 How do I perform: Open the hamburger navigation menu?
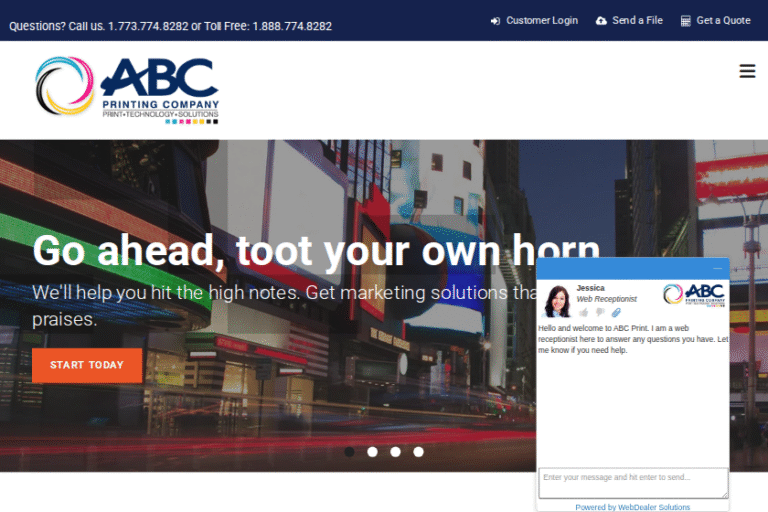click(x=747, y=71)
